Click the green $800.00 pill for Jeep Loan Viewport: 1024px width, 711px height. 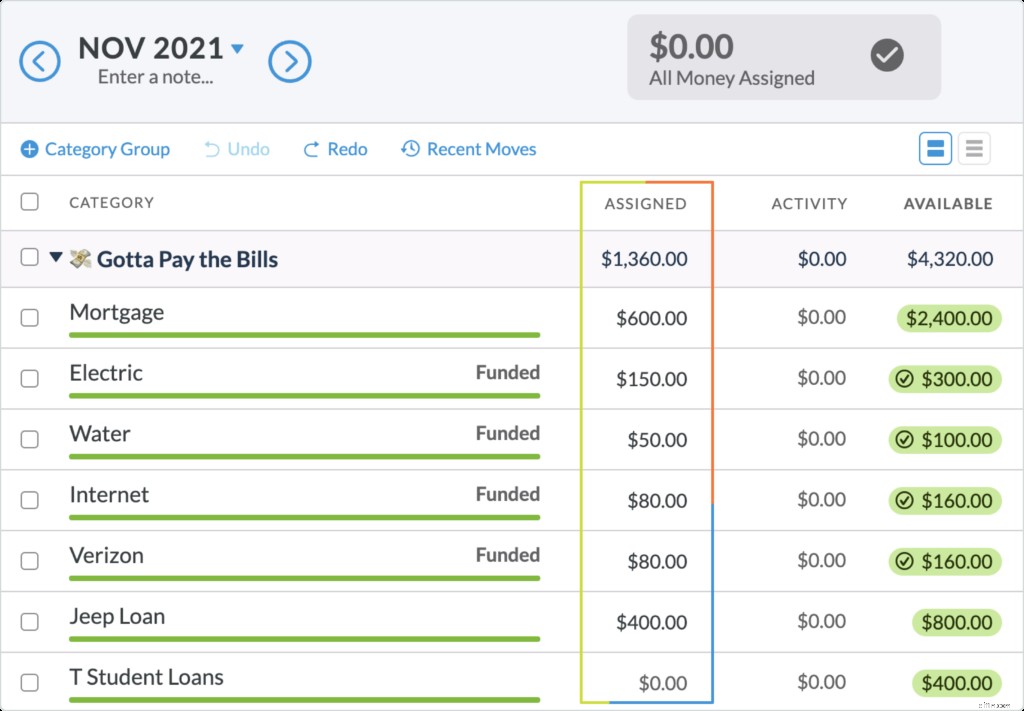point(955,622)
